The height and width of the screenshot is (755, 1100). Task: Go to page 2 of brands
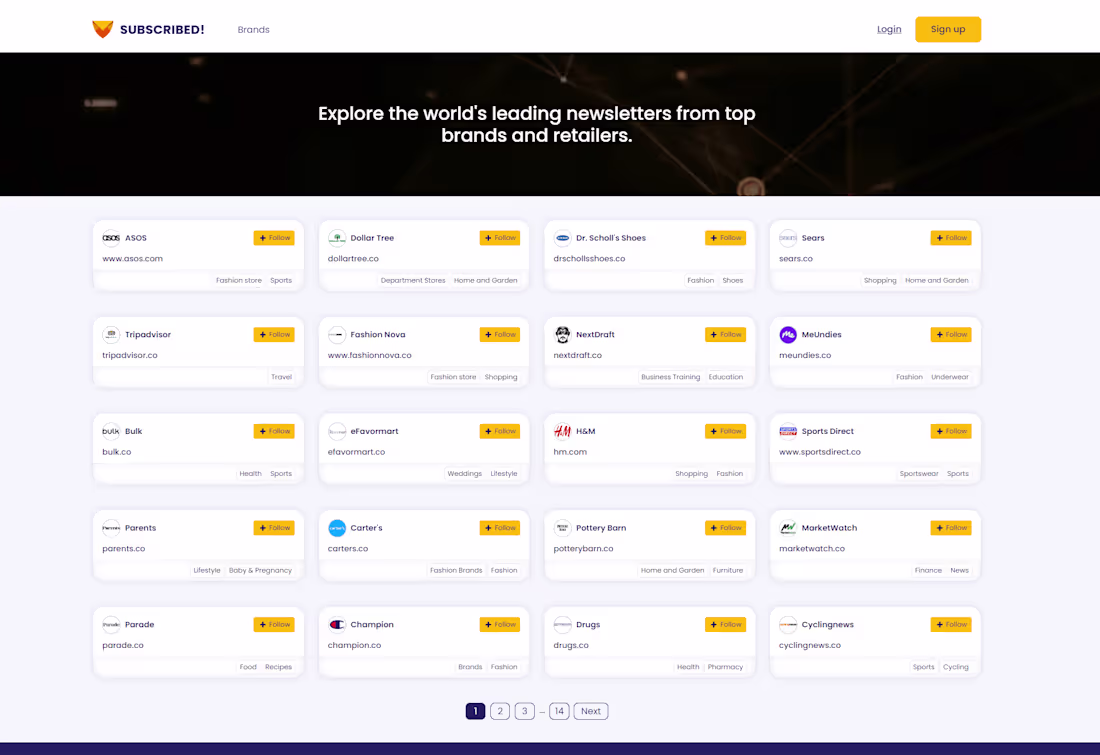[x=500, y=710]
